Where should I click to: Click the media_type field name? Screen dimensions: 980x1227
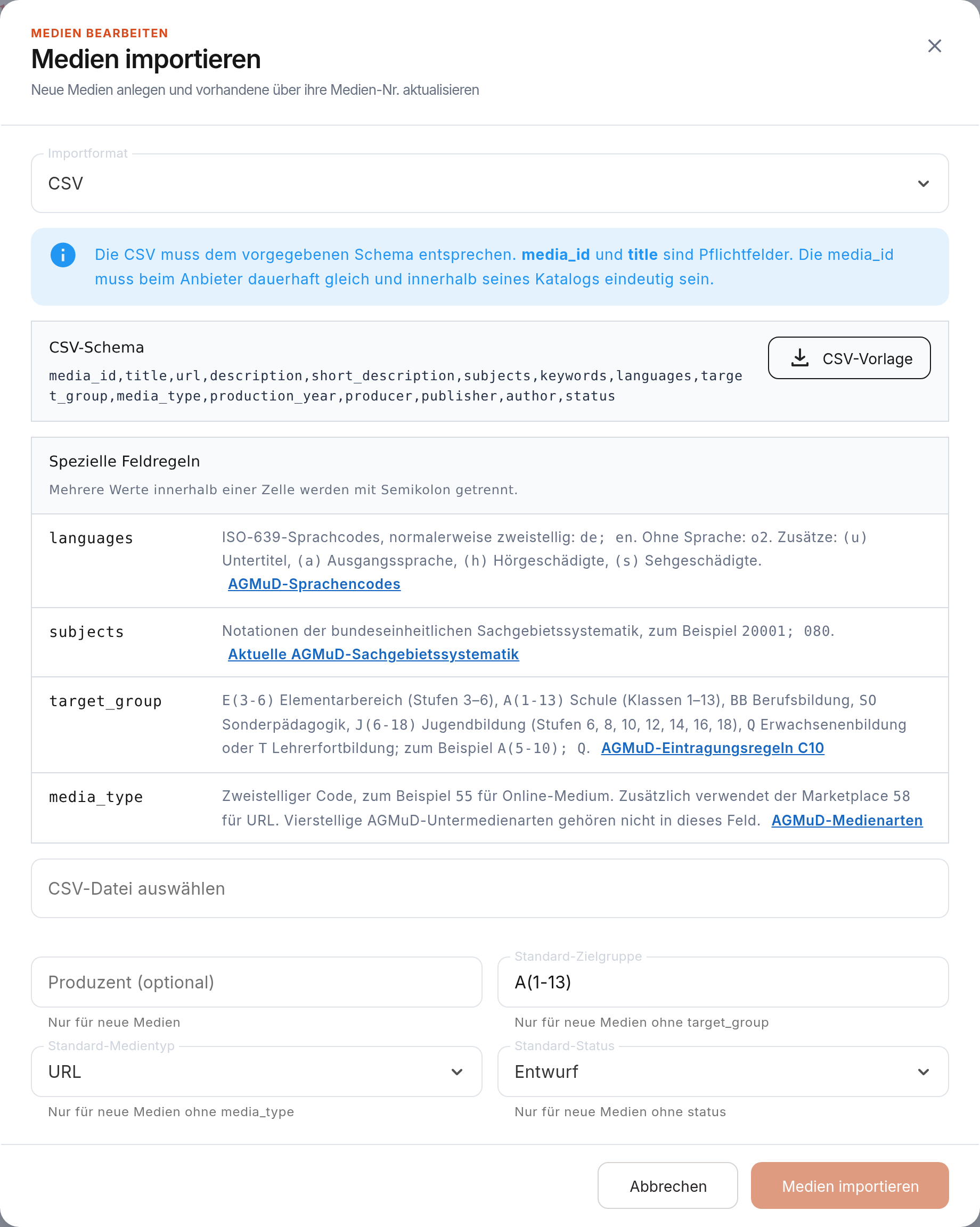[x=96, y=797]
